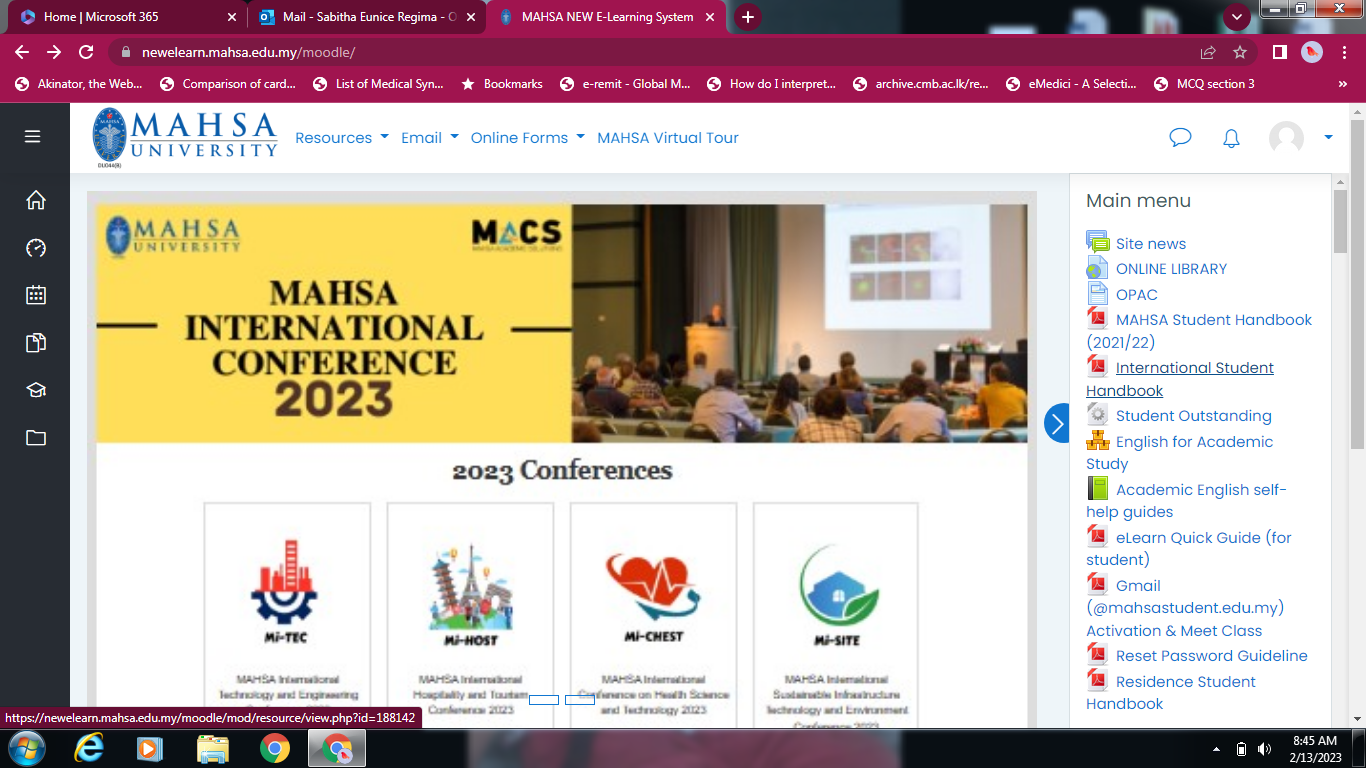Viewport: 1366px width, 768px height.
Task: Open Residence Student Handbook link
Action: pyautogui.click(x=1171, y=692)
